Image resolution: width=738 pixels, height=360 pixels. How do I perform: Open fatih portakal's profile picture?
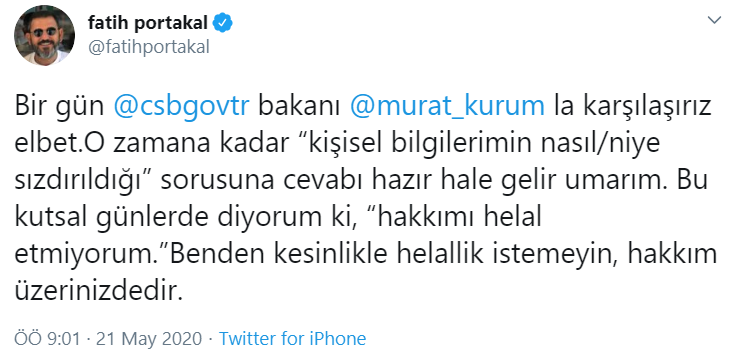tap(44, 35)
